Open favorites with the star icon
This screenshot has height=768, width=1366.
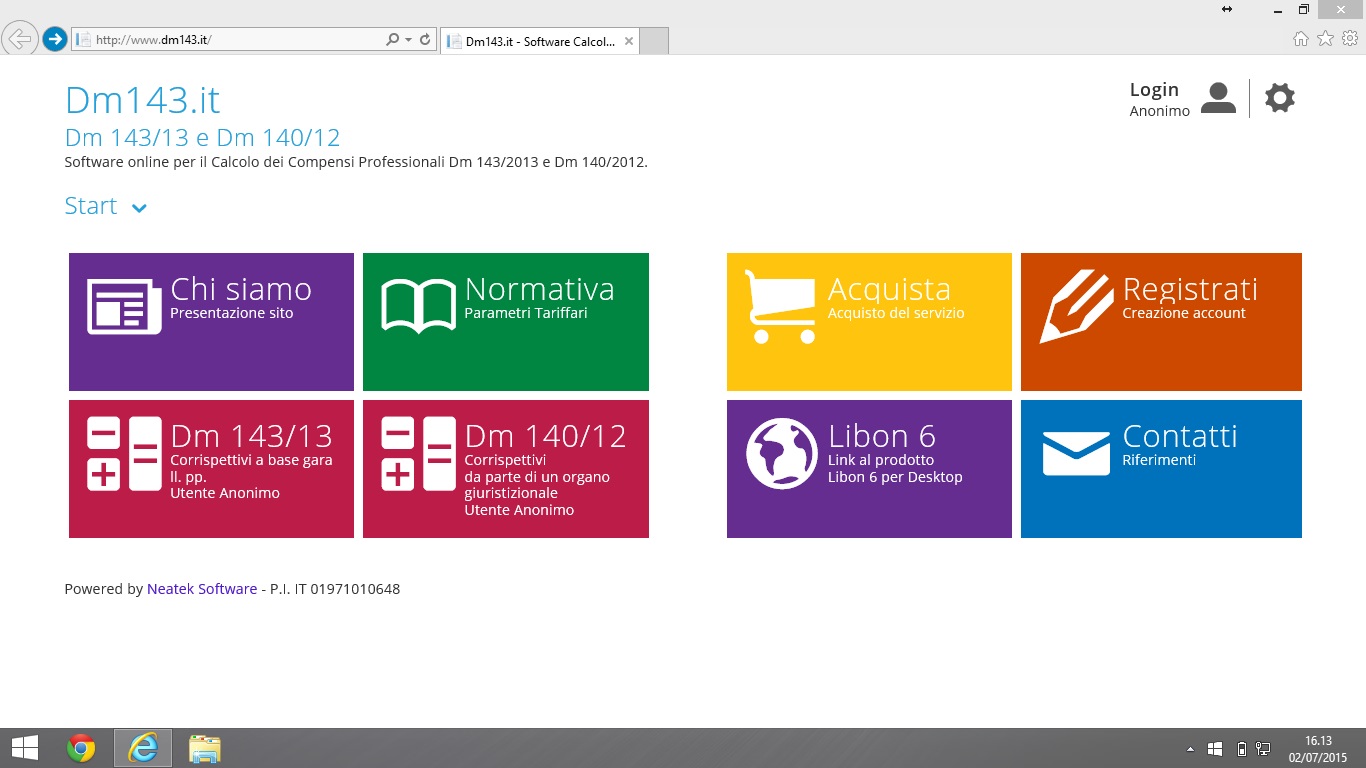click(x=1325, y=39)
